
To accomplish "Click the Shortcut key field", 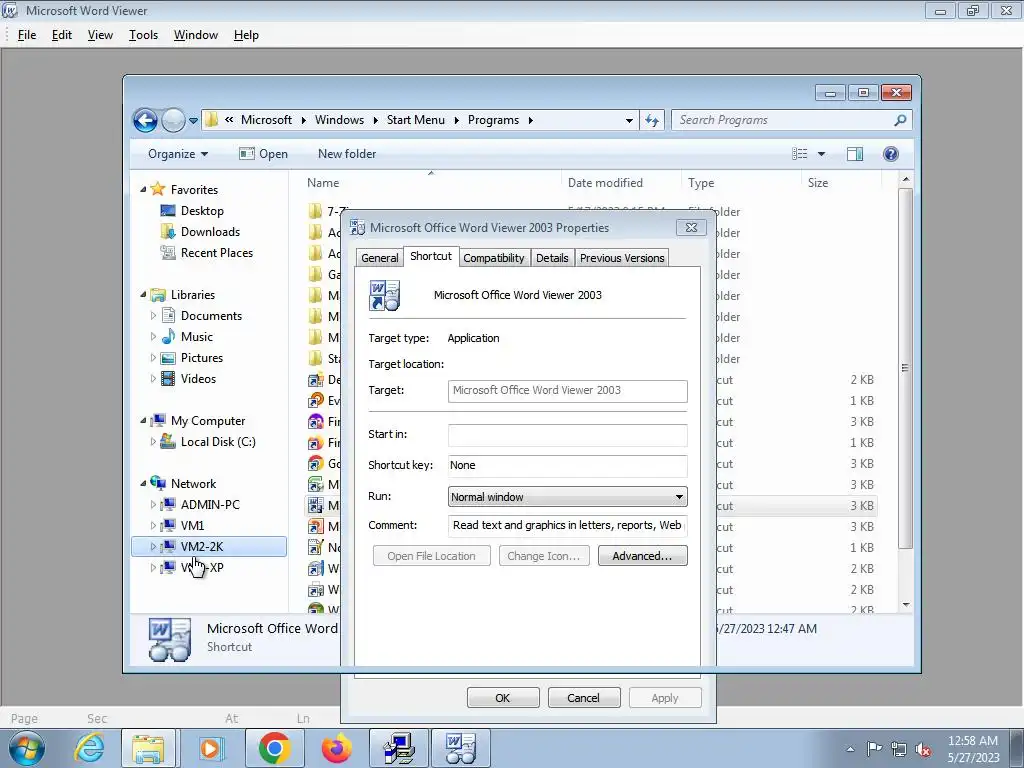I will click(568, 466).
